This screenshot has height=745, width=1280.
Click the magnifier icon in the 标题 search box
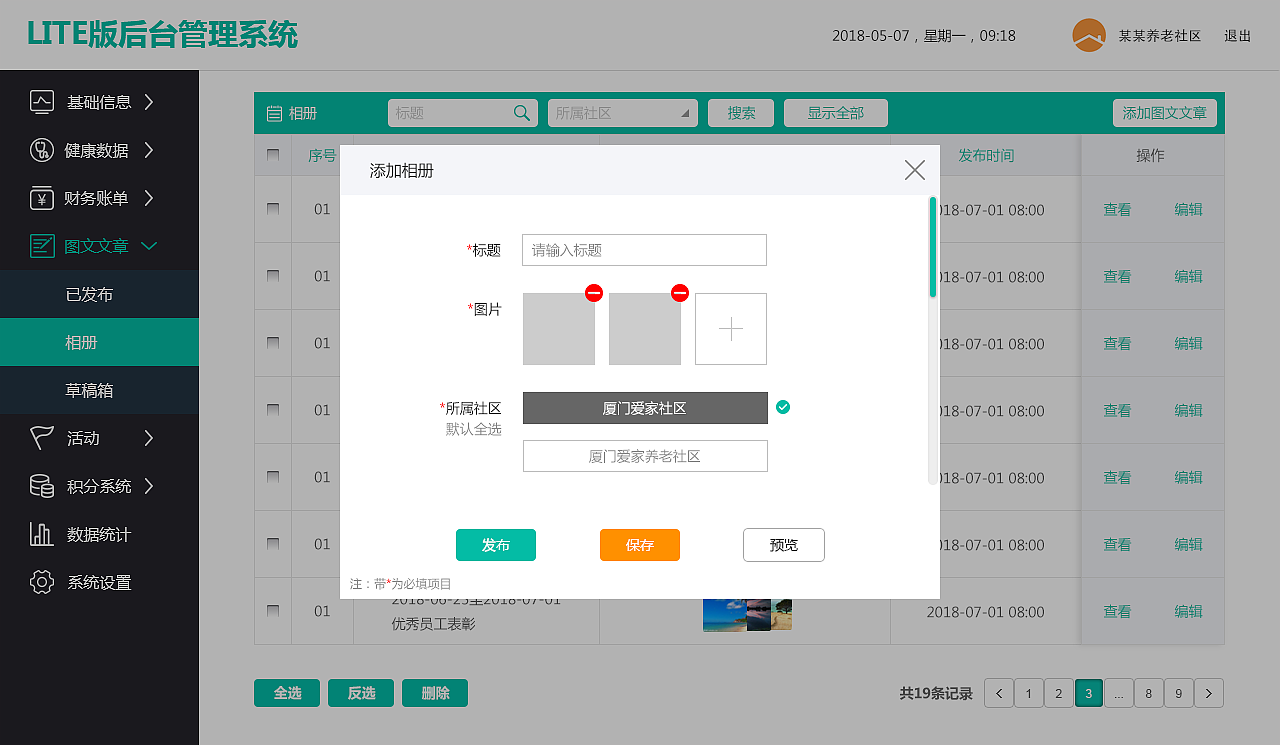click(521, 113)
